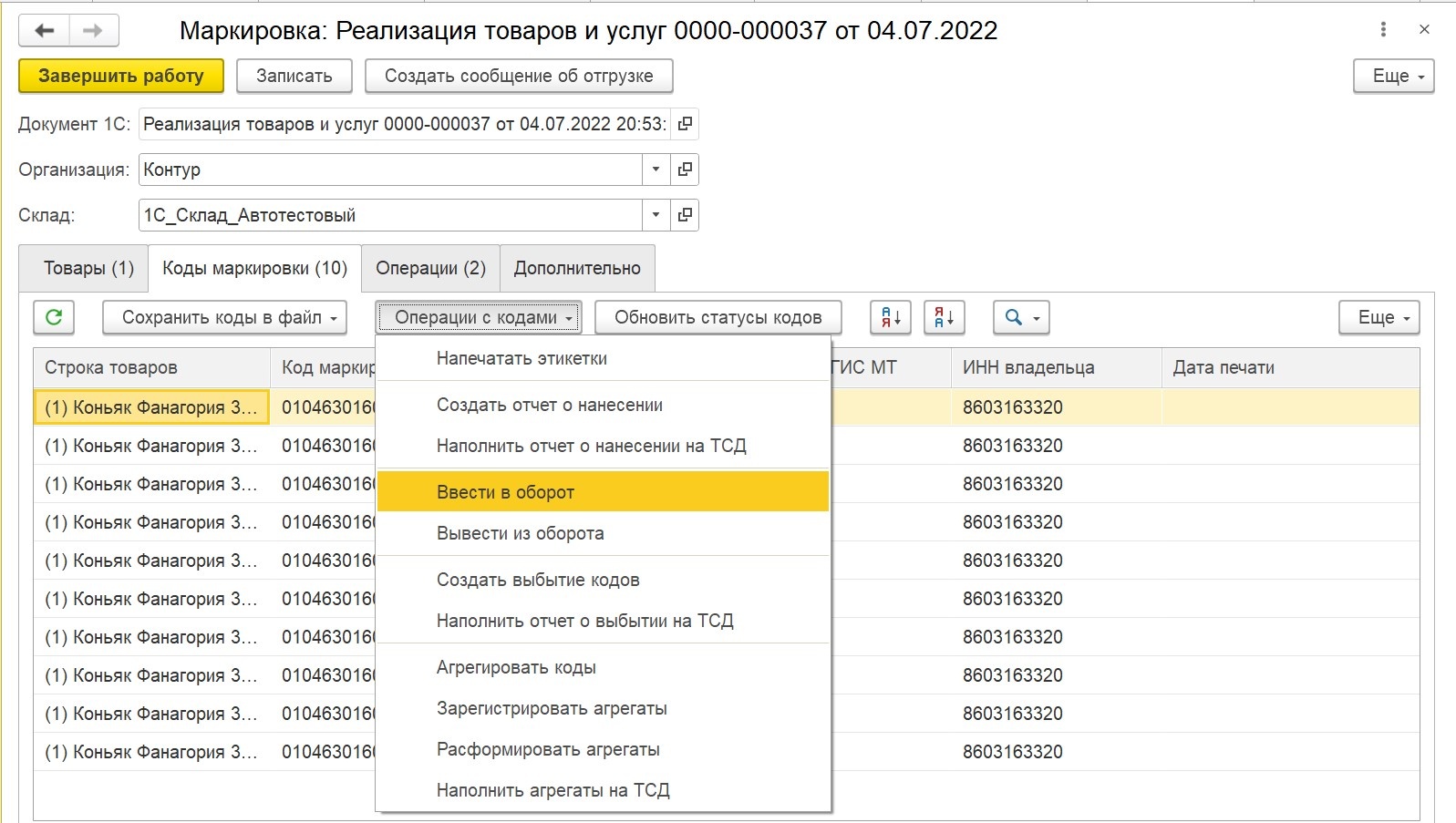Select Наполнить агрегаты на ТСД
The height and width of the screenshot is (823, 1456).
[x=603, y=790]
